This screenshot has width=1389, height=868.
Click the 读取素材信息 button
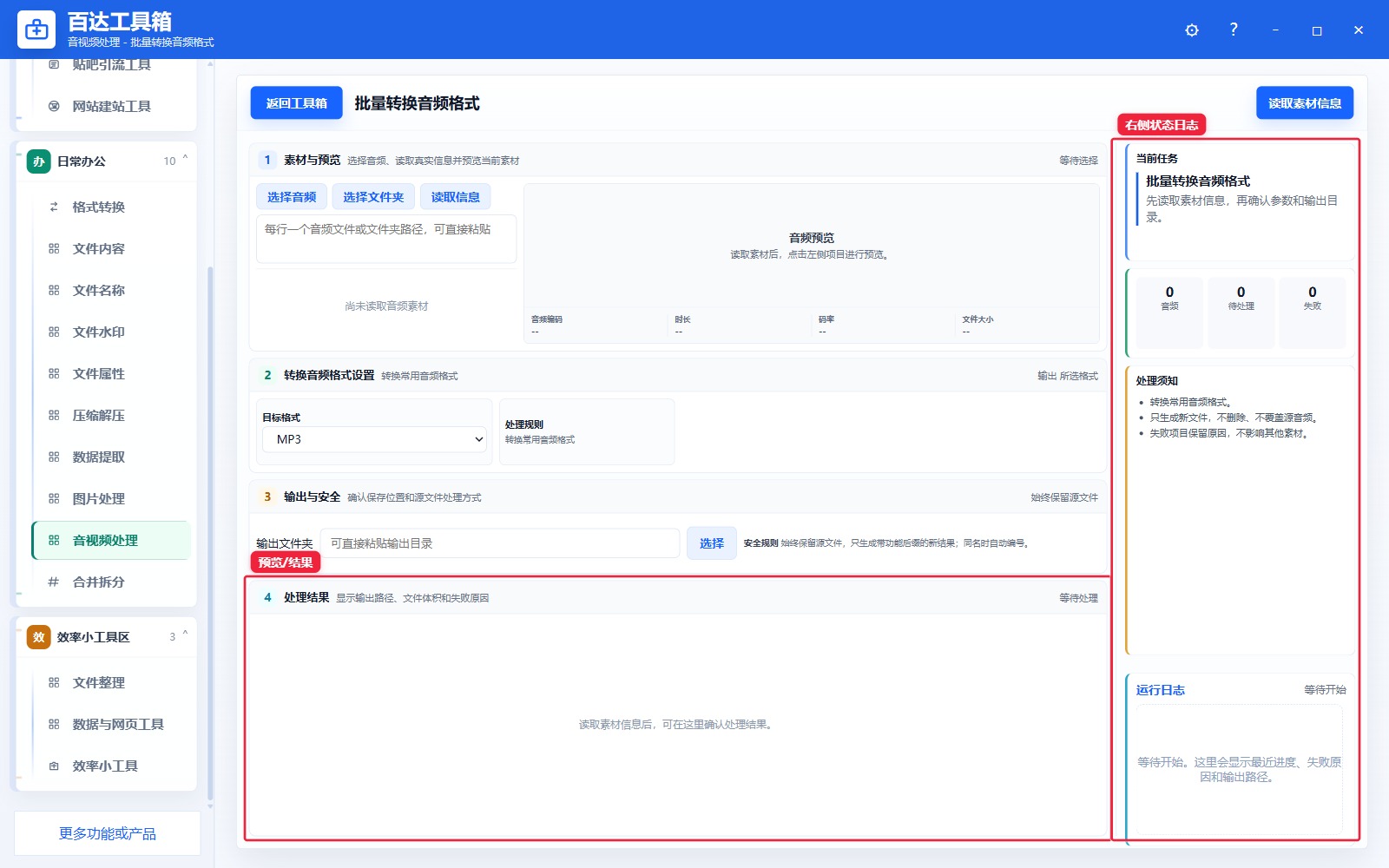click(x=1305, y=103)
